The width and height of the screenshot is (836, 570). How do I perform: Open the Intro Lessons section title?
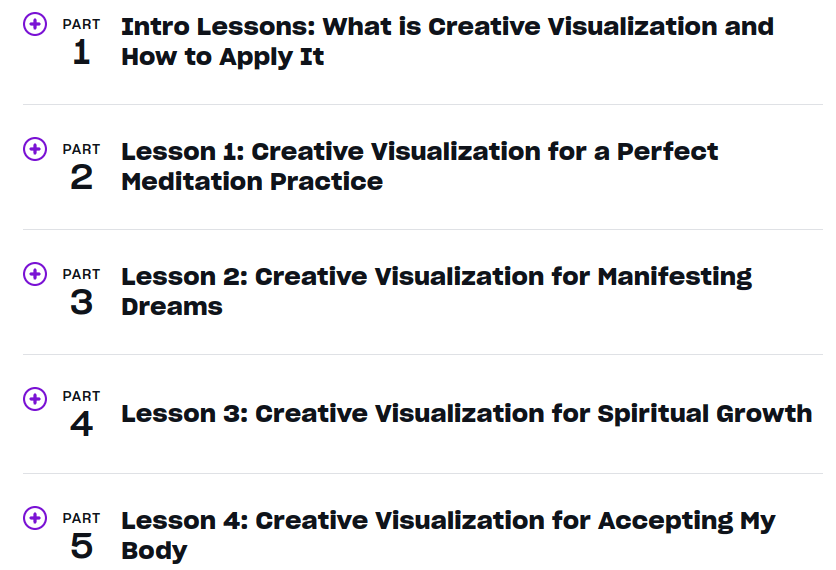point(447,41)
